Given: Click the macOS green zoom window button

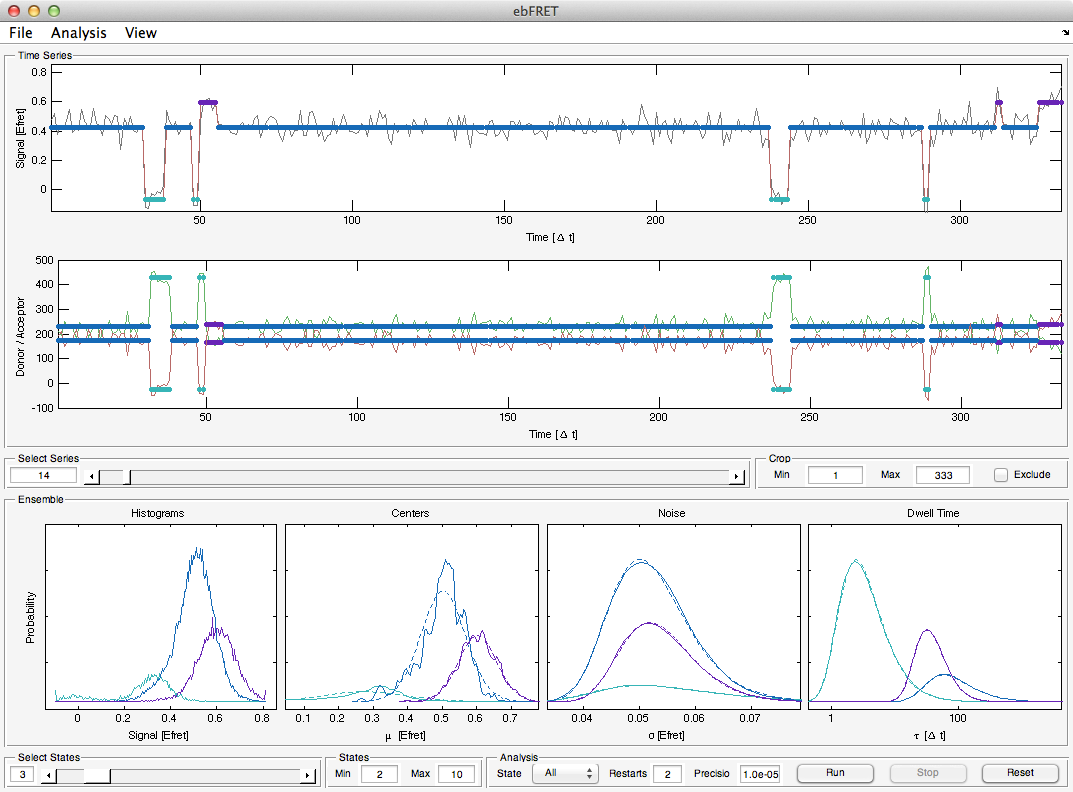Looking at the screenshot, I should (54, 11).
